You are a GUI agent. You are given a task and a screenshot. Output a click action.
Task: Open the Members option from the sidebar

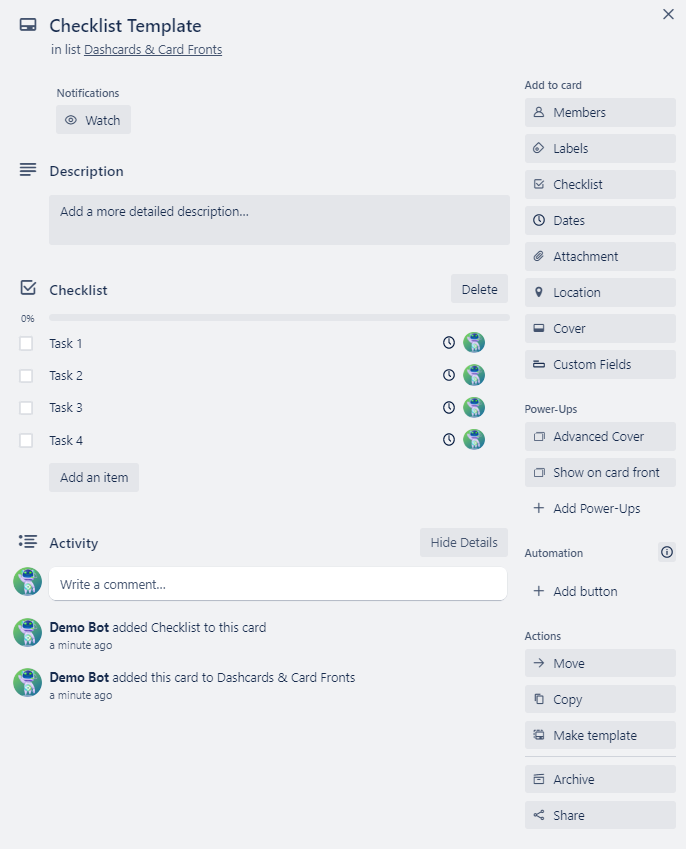click(x=599, y=112)
